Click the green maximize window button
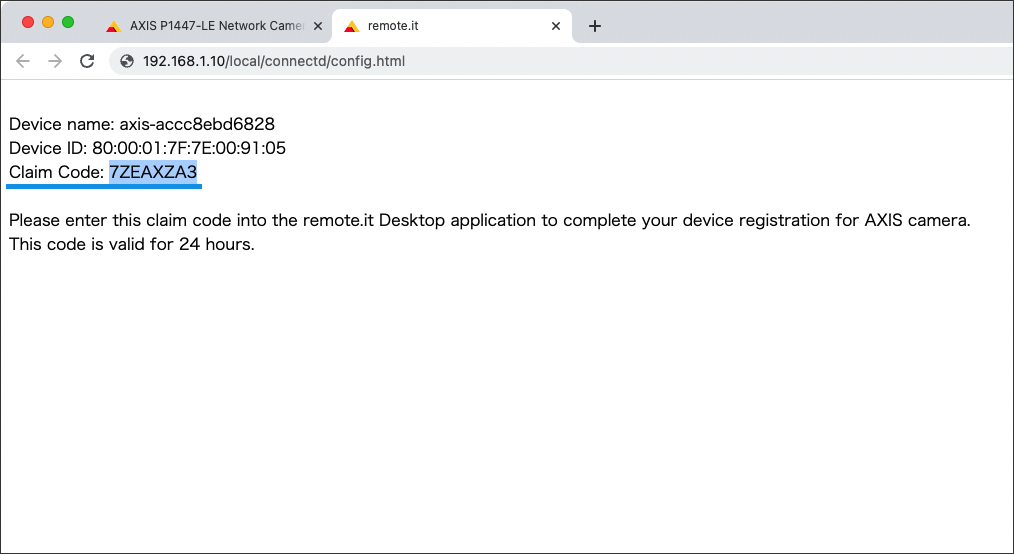 point(68,23)
